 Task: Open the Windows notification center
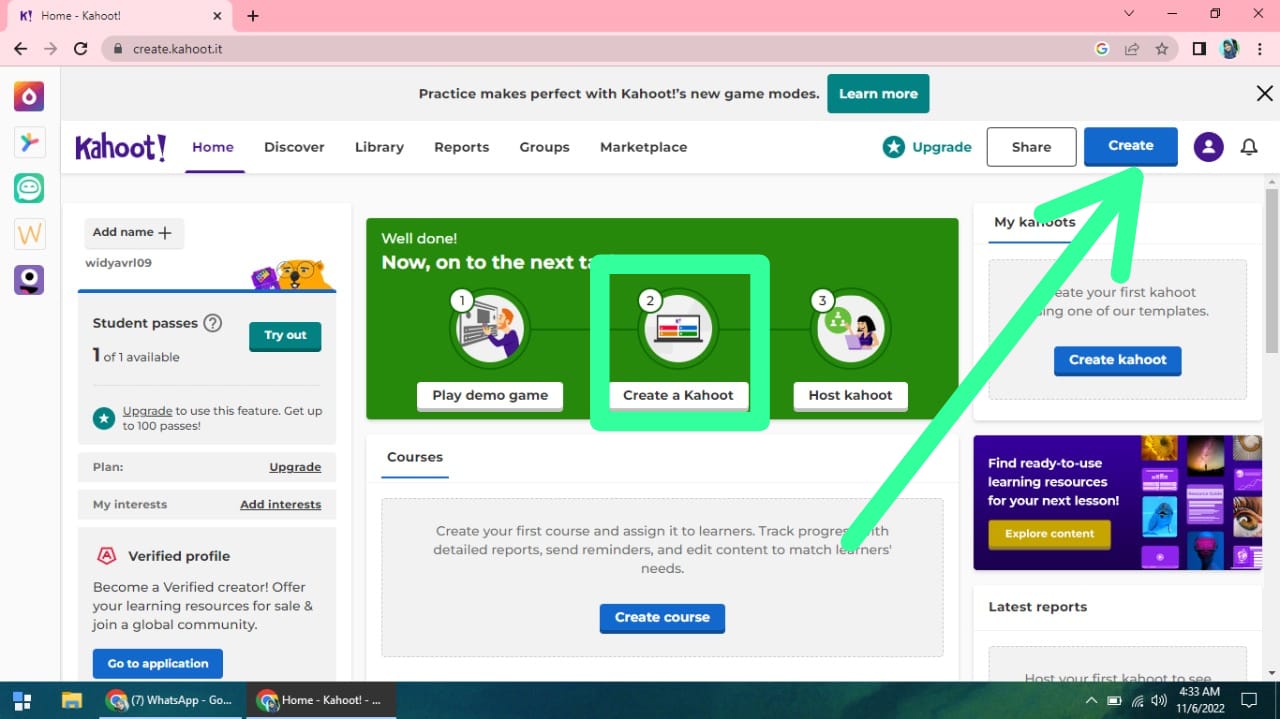(1249, 700)
